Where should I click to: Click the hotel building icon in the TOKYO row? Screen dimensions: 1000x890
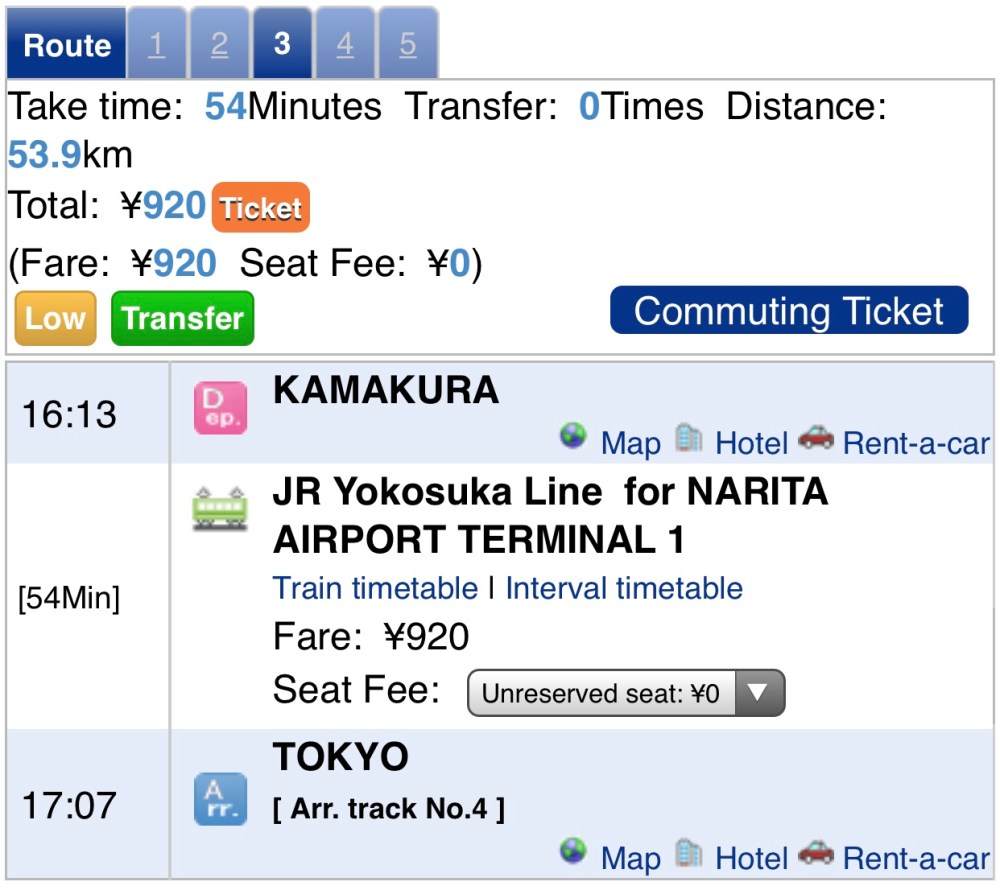(x=688, y=853)
